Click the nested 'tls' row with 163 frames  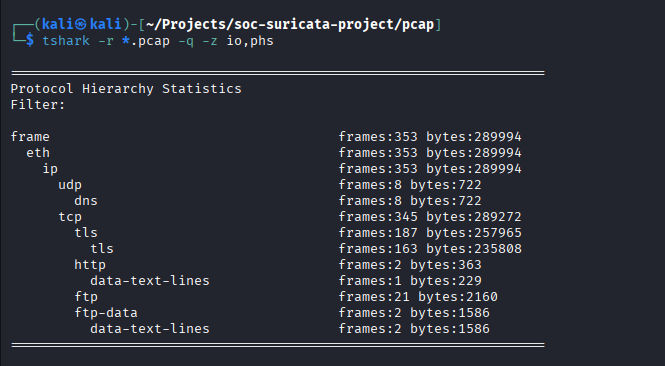pyautogui.click(x=102, y=249)
